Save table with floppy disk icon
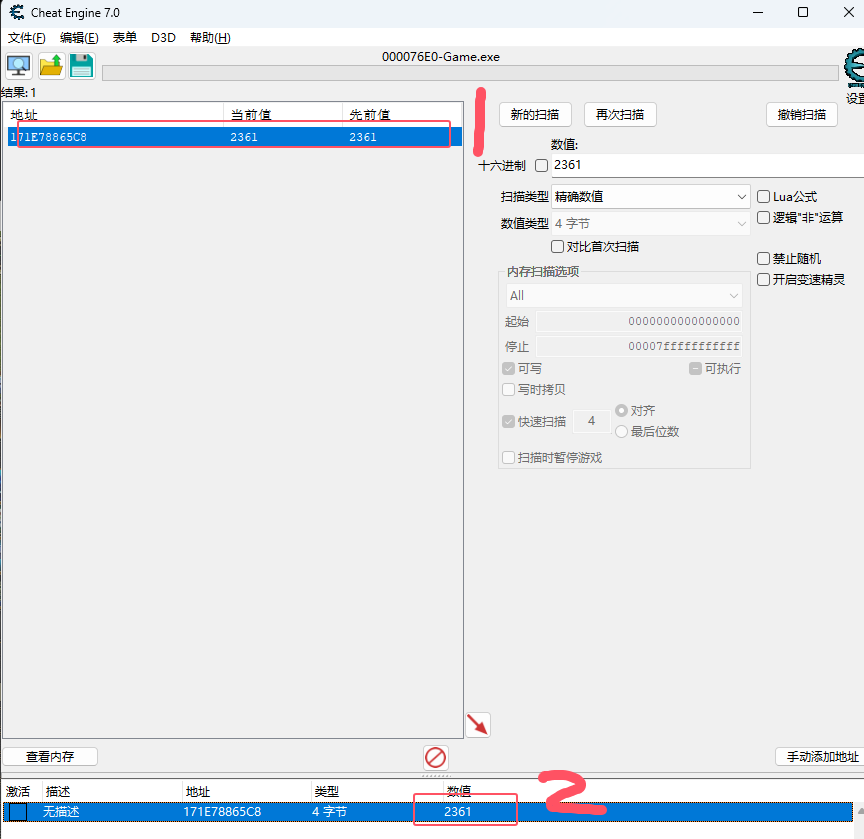864x839 pixels. click(82, 66)
